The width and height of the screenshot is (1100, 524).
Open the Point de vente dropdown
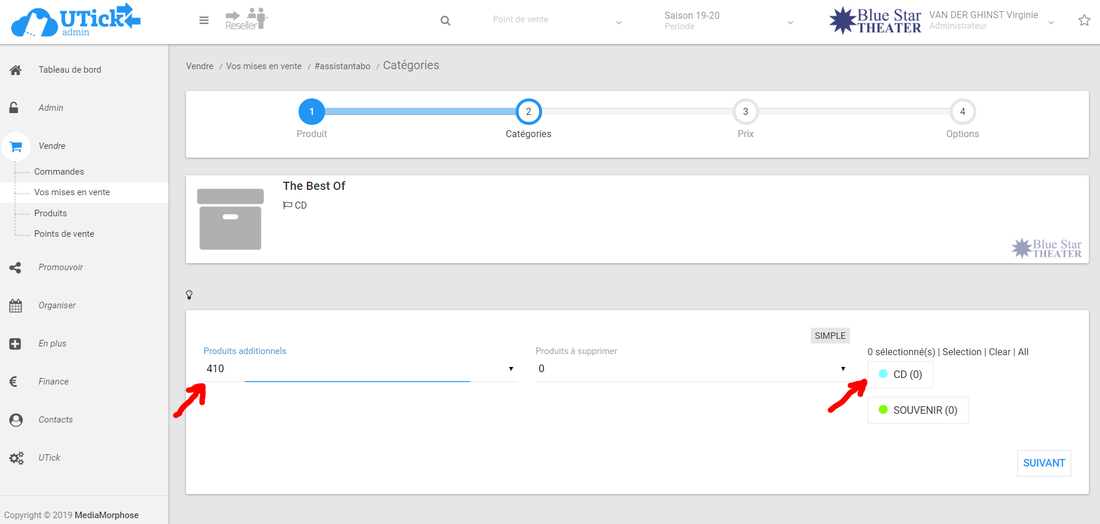557,21
